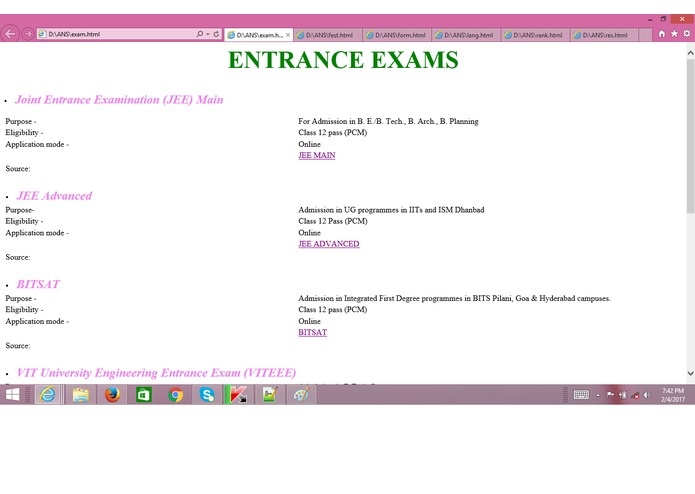This screenshot has height=494, width=695.
Task: Open Favorites star icon
Action: pos(674,34)
